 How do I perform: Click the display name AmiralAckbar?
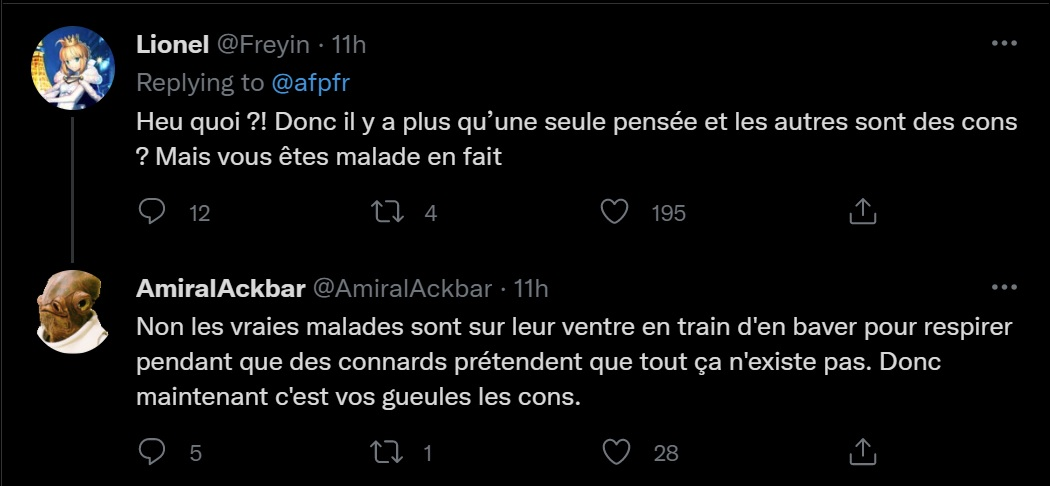[x=220, y=289]
